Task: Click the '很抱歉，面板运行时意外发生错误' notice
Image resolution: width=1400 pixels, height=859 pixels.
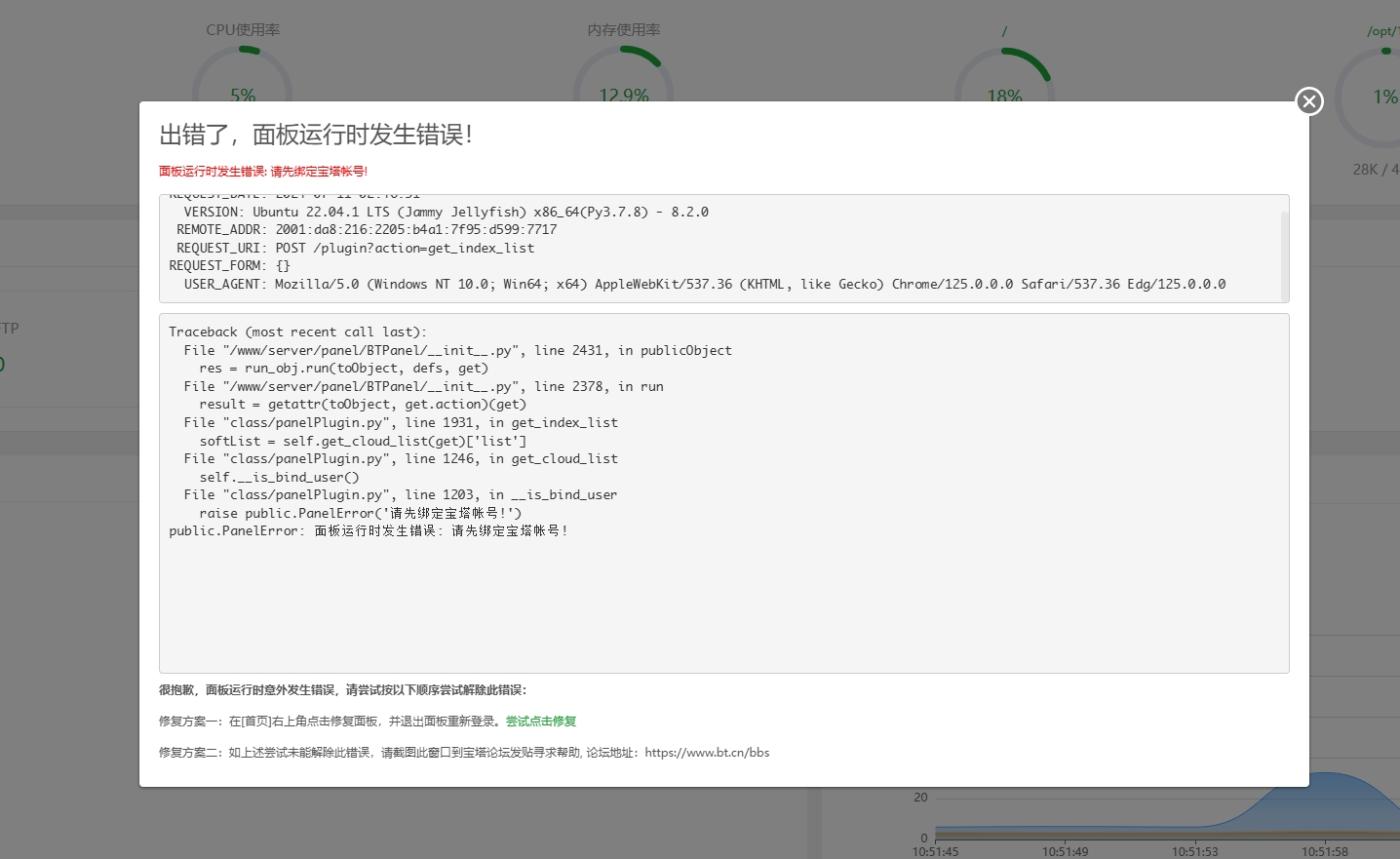Action: click(x=343, y=690)
